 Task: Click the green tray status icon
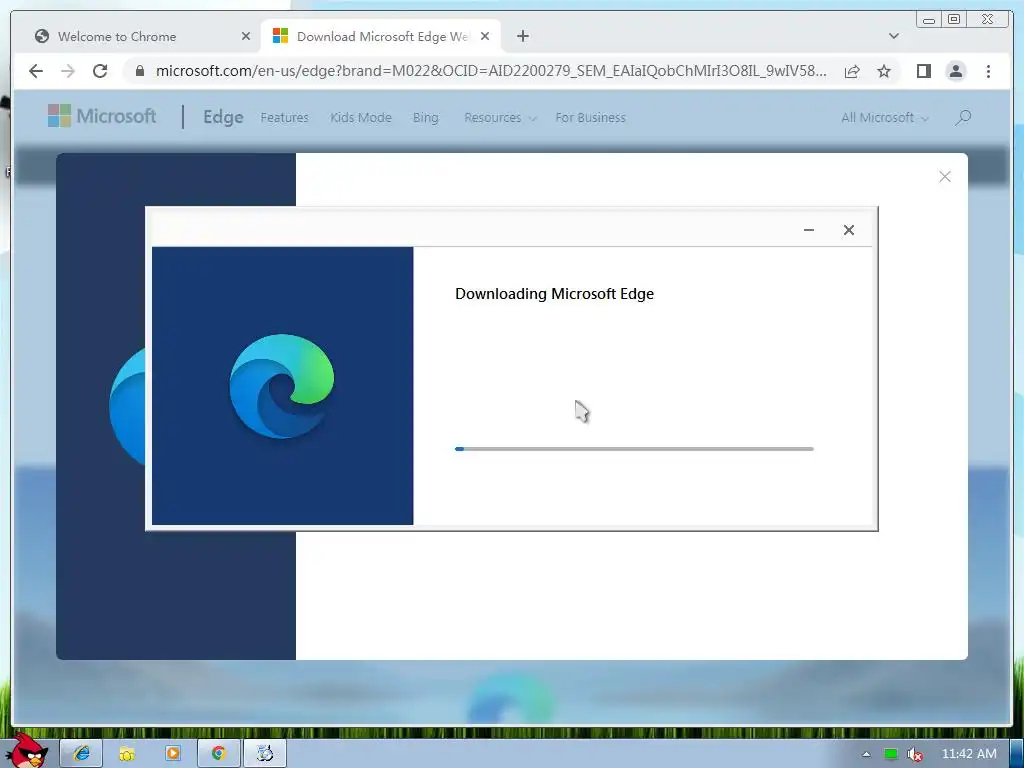[890, 754]
